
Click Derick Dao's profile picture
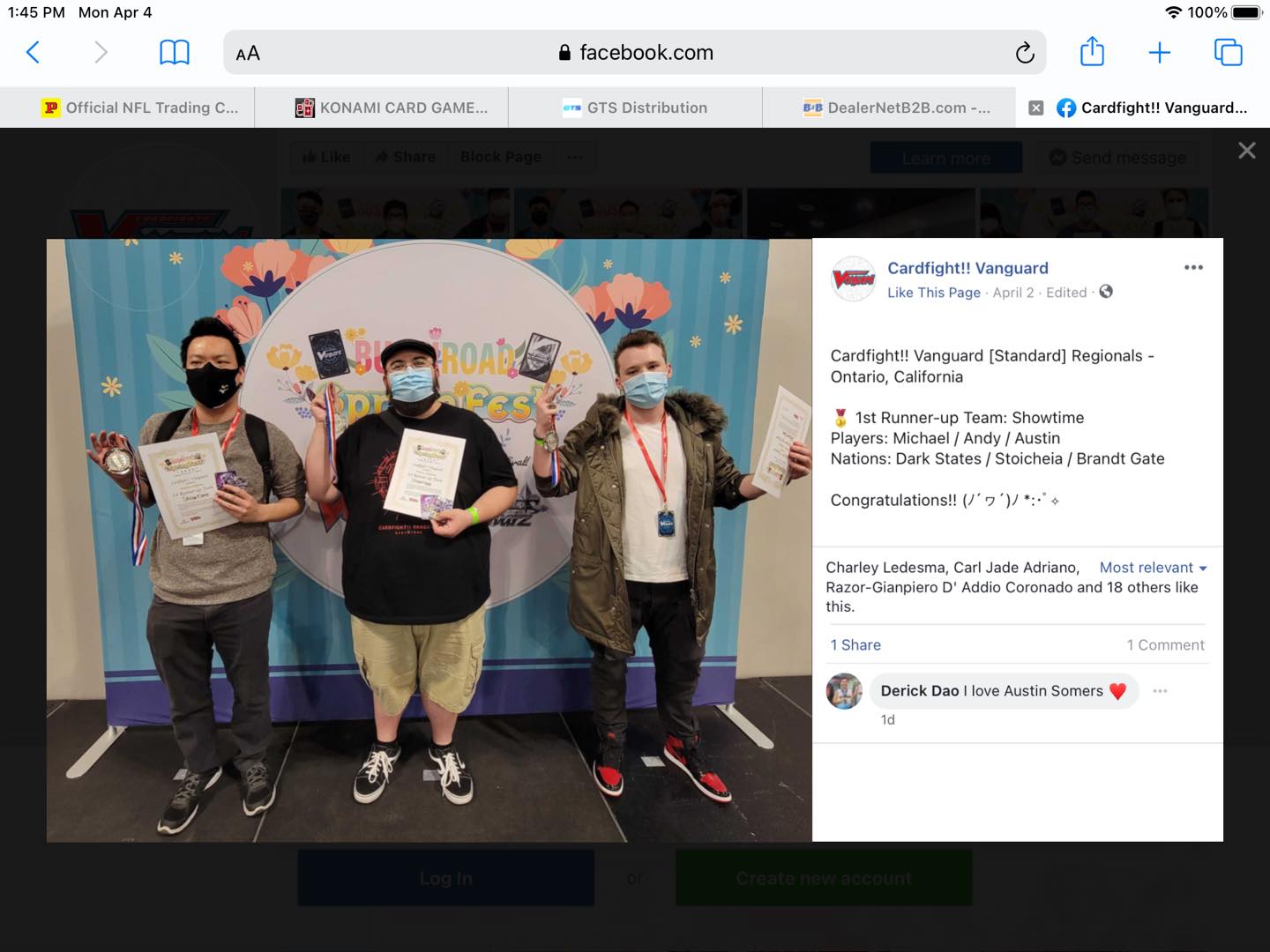point(844,691)
